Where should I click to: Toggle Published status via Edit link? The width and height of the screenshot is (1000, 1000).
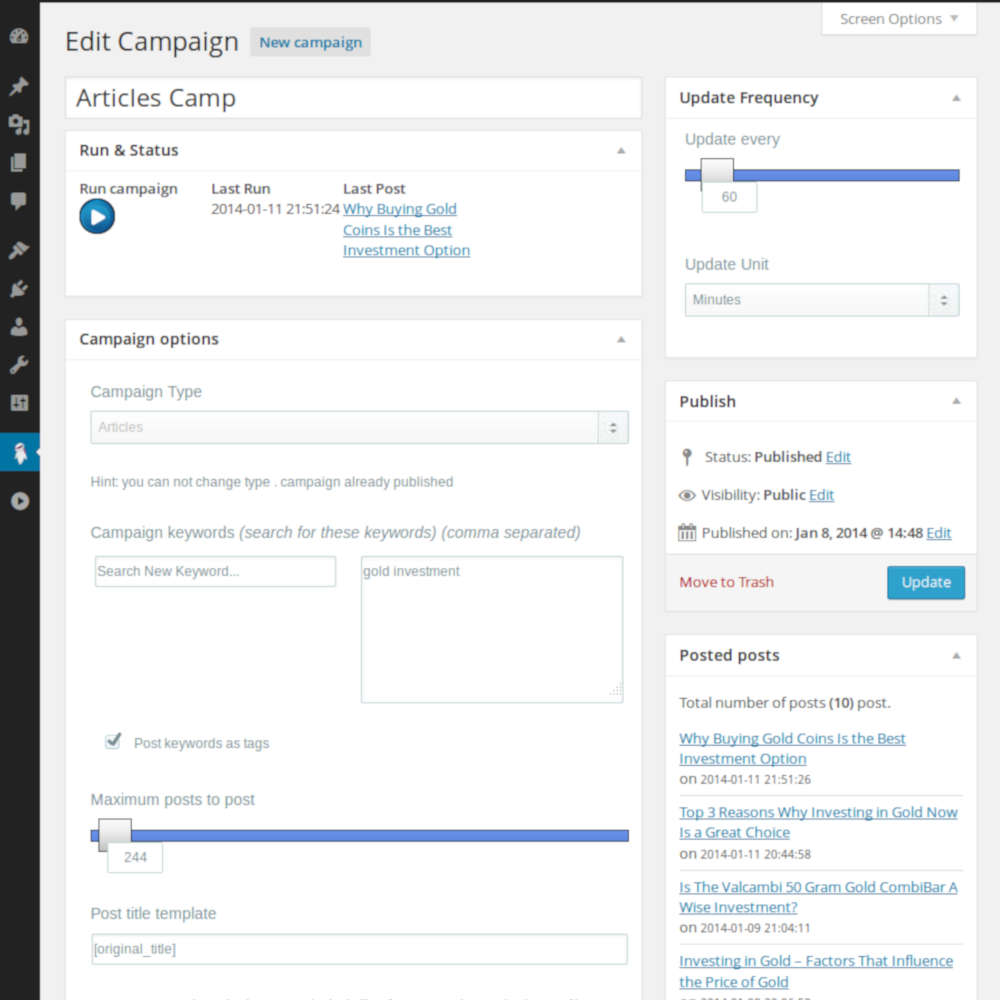(x=838, y=457)
